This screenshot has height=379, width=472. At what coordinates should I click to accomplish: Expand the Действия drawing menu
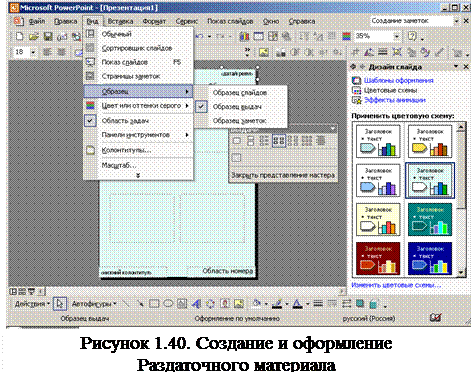pos(32,304)
